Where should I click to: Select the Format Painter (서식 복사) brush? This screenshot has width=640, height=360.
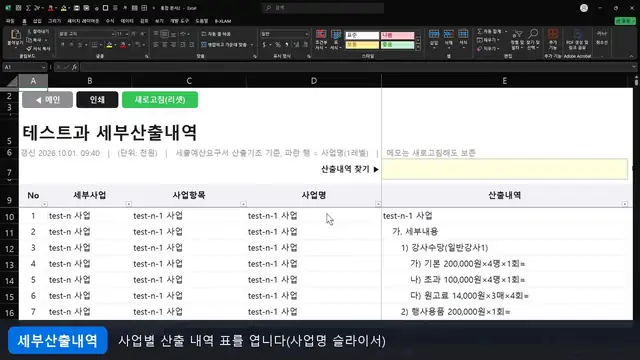pos(29,49)
